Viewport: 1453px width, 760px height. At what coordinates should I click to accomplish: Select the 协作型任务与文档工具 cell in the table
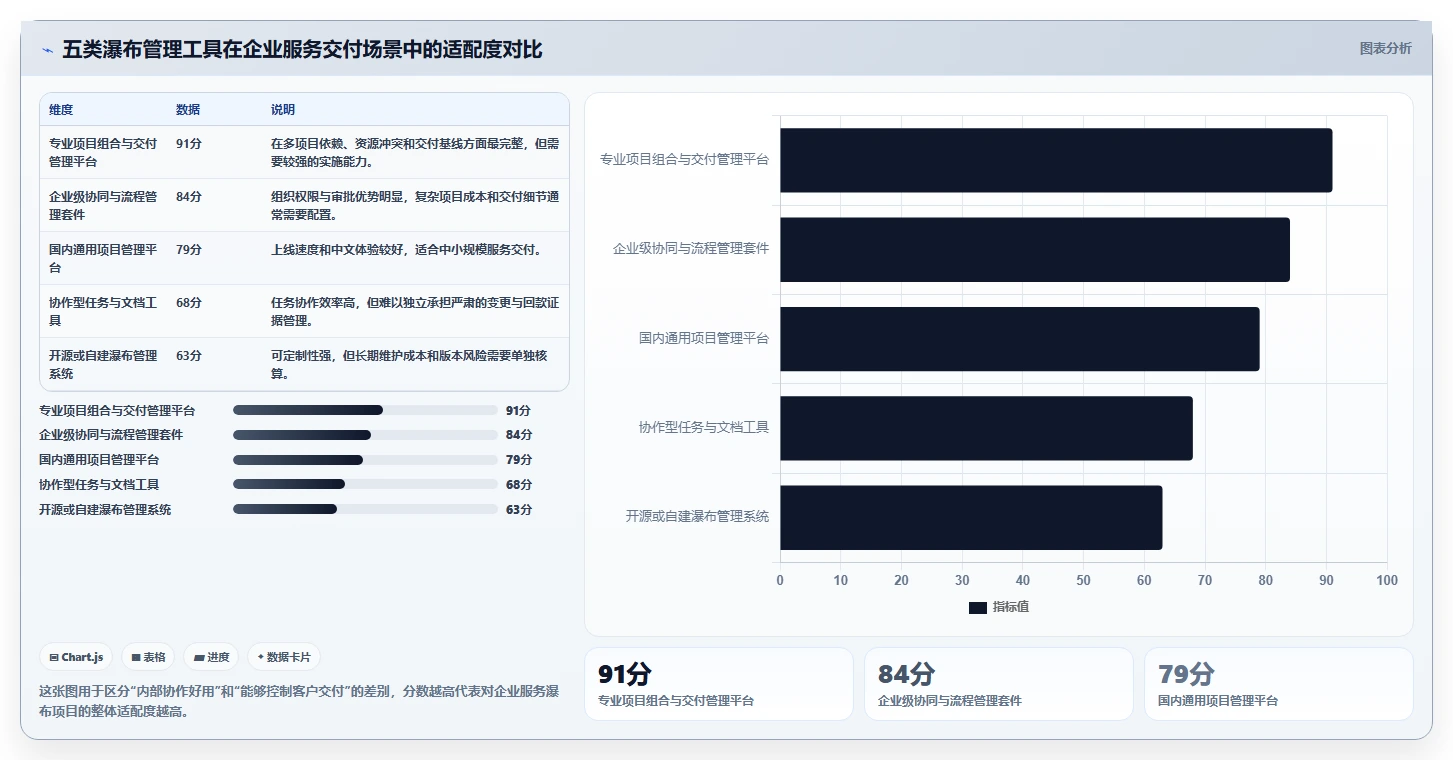[104, 311]
